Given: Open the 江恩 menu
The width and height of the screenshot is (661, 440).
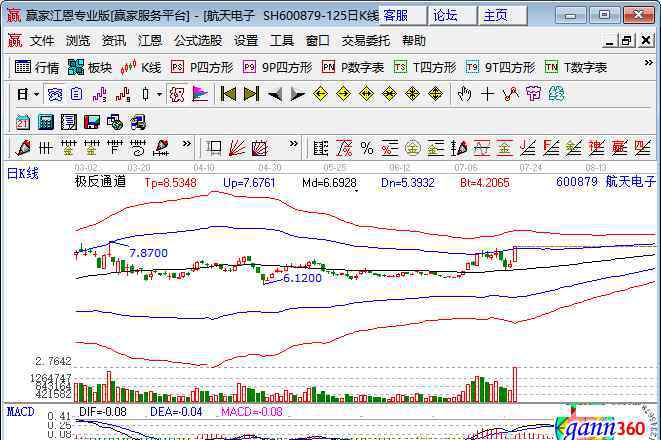Looking at the screenshot, I should click(x=150, y=41).
